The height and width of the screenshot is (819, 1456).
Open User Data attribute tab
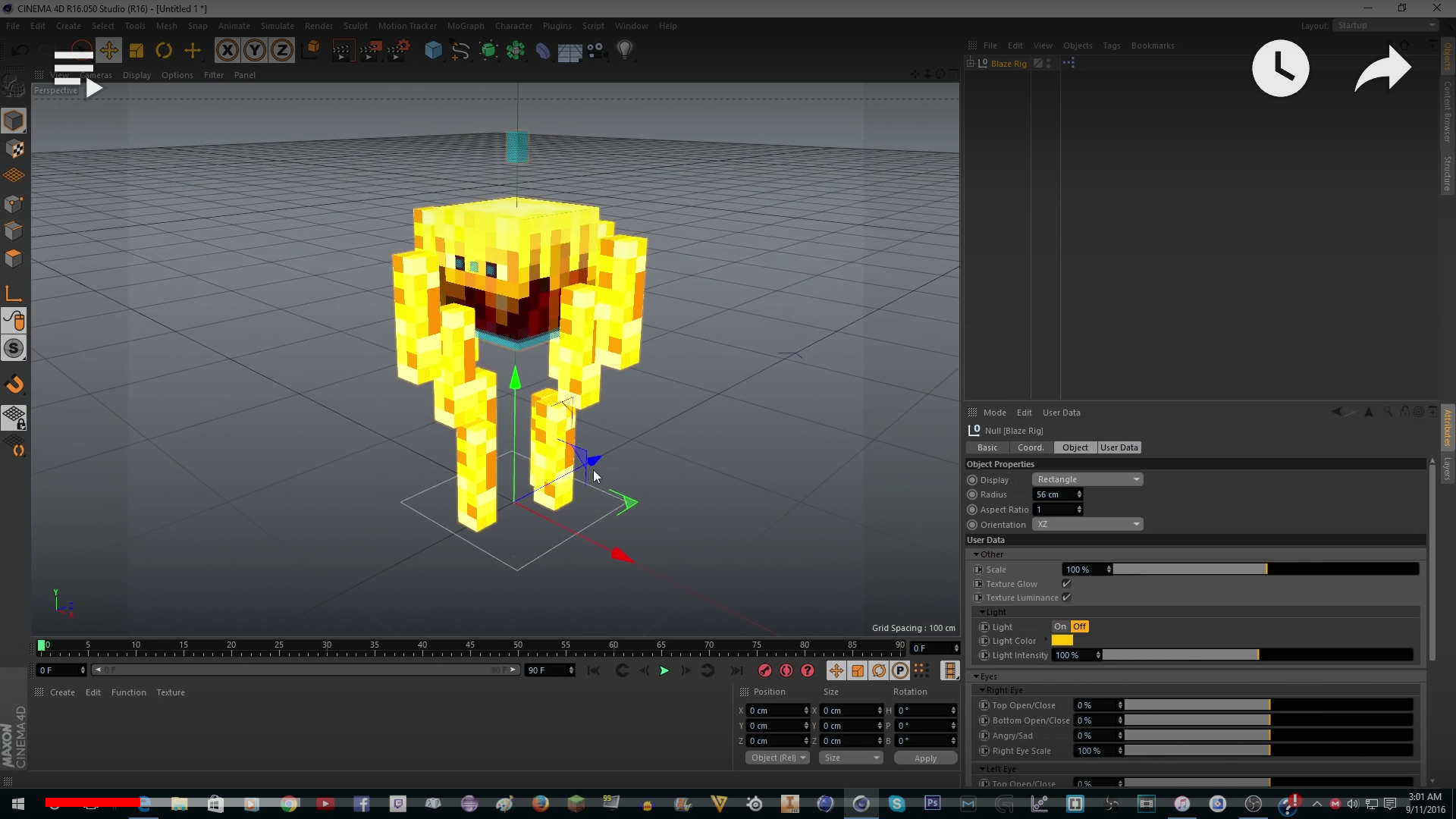[1119, 447]
